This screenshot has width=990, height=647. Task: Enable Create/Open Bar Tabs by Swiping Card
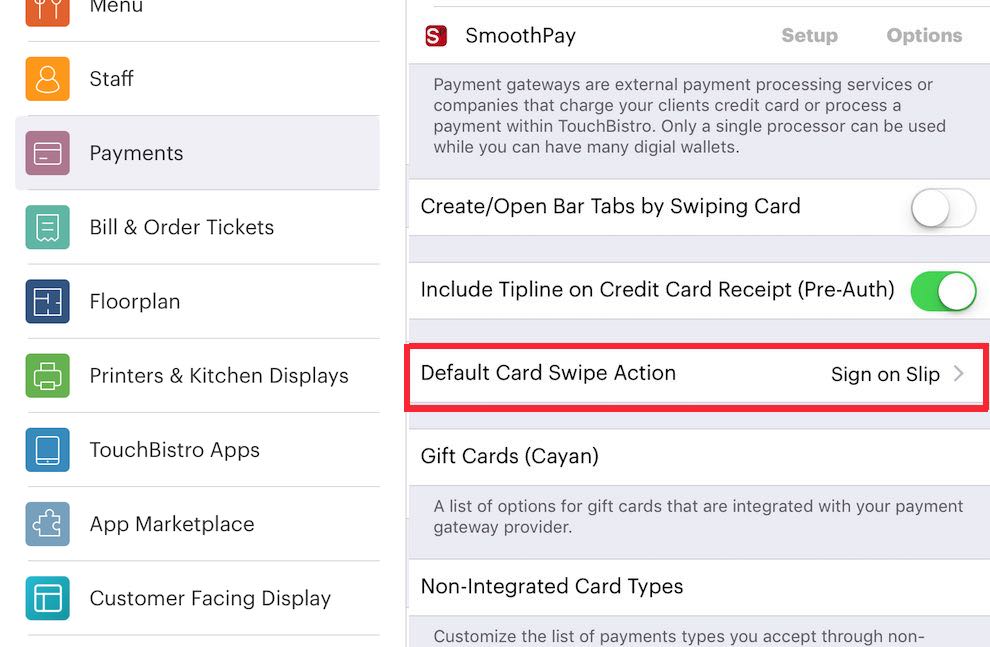pyautogui.click(x=942, y=208)
